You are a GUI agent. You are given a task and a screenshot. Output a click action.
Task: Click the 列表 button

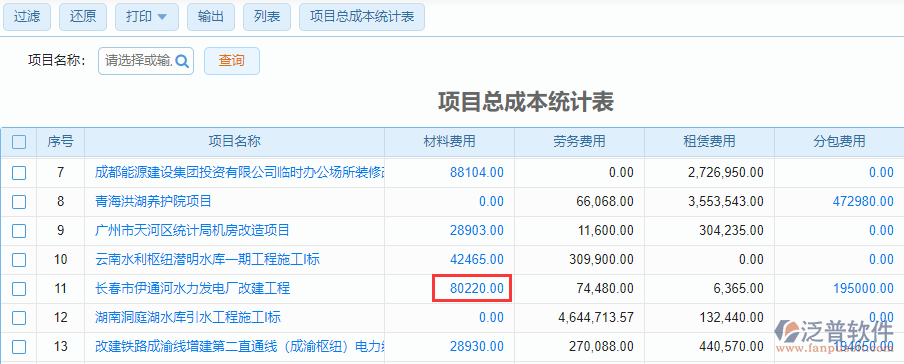(266, 17)
